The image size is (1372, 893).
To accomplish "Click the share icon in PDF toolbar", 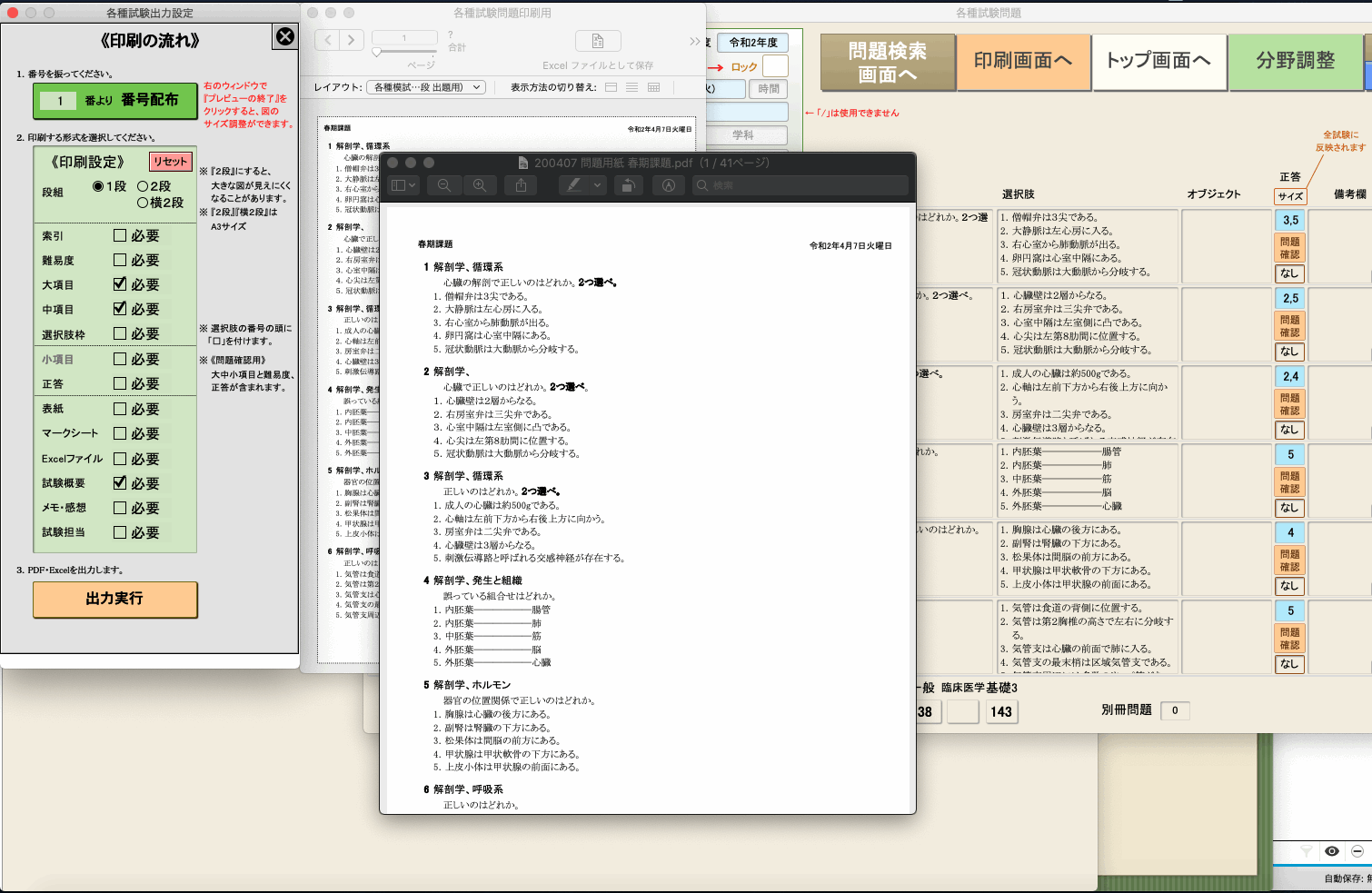I will (521, 185).
